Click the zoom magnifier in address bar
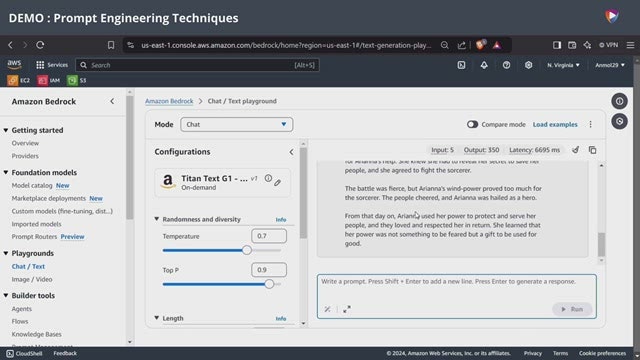The width and height of the screenshot is (640, 360). 444,45
